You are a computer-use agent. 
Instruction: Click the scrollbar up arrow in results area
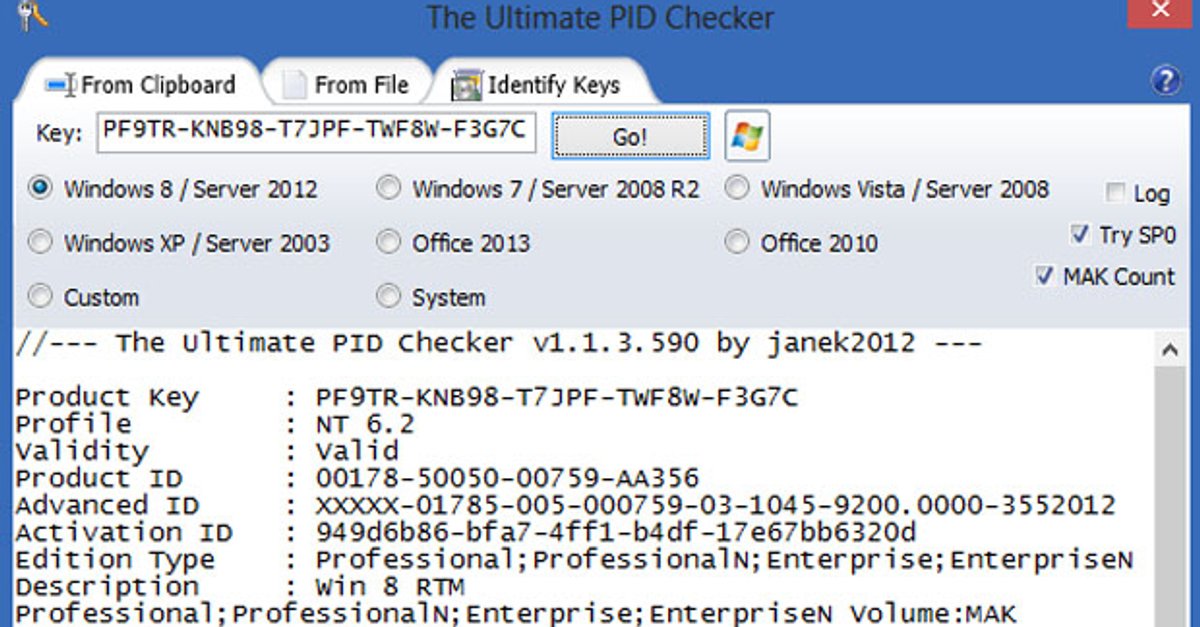click(x=1170, y=350)
